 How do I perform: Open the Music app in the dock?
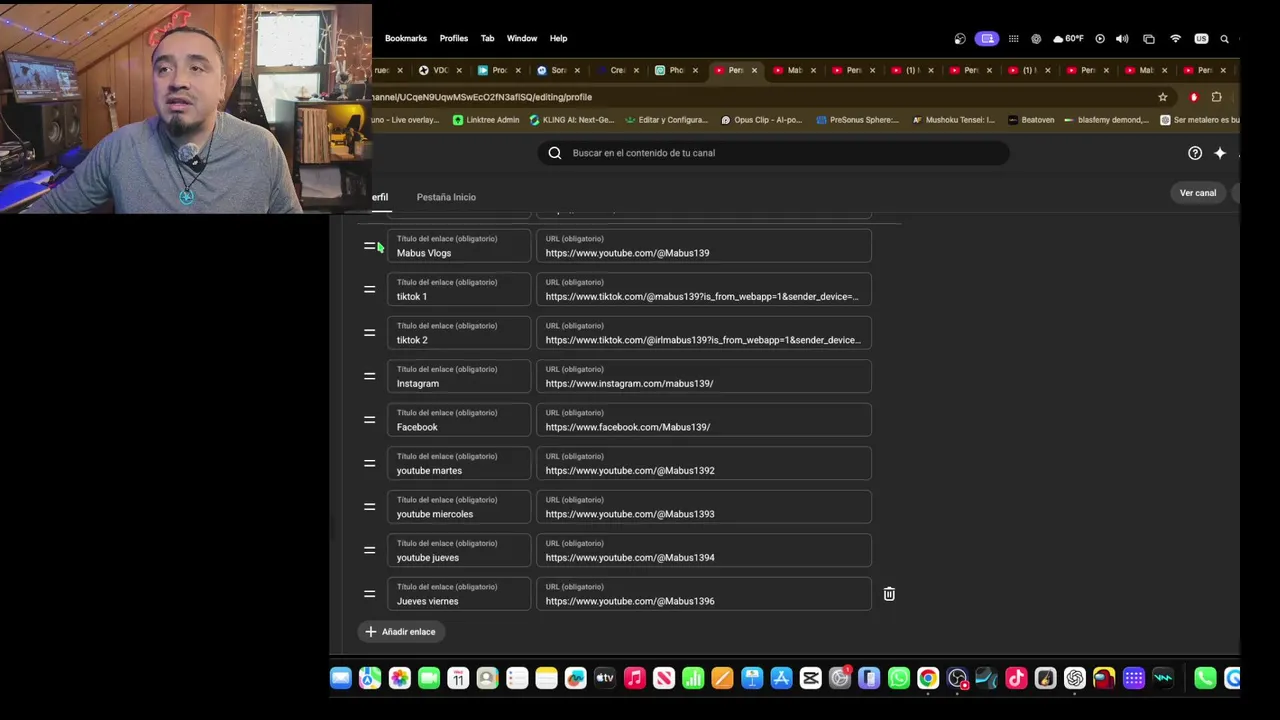point(634,679)
